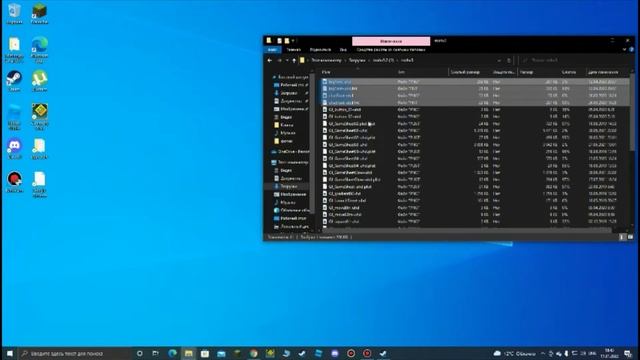640x360 pixels.
Task: Select Downloads under This PC in sidebar
Action: [x=289, y=187]
